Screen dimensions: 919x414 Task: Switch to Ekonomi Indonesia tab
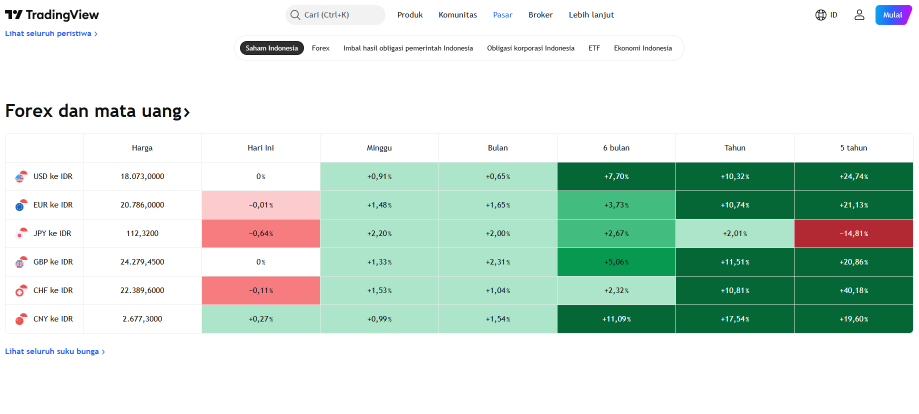pos(643,48)
